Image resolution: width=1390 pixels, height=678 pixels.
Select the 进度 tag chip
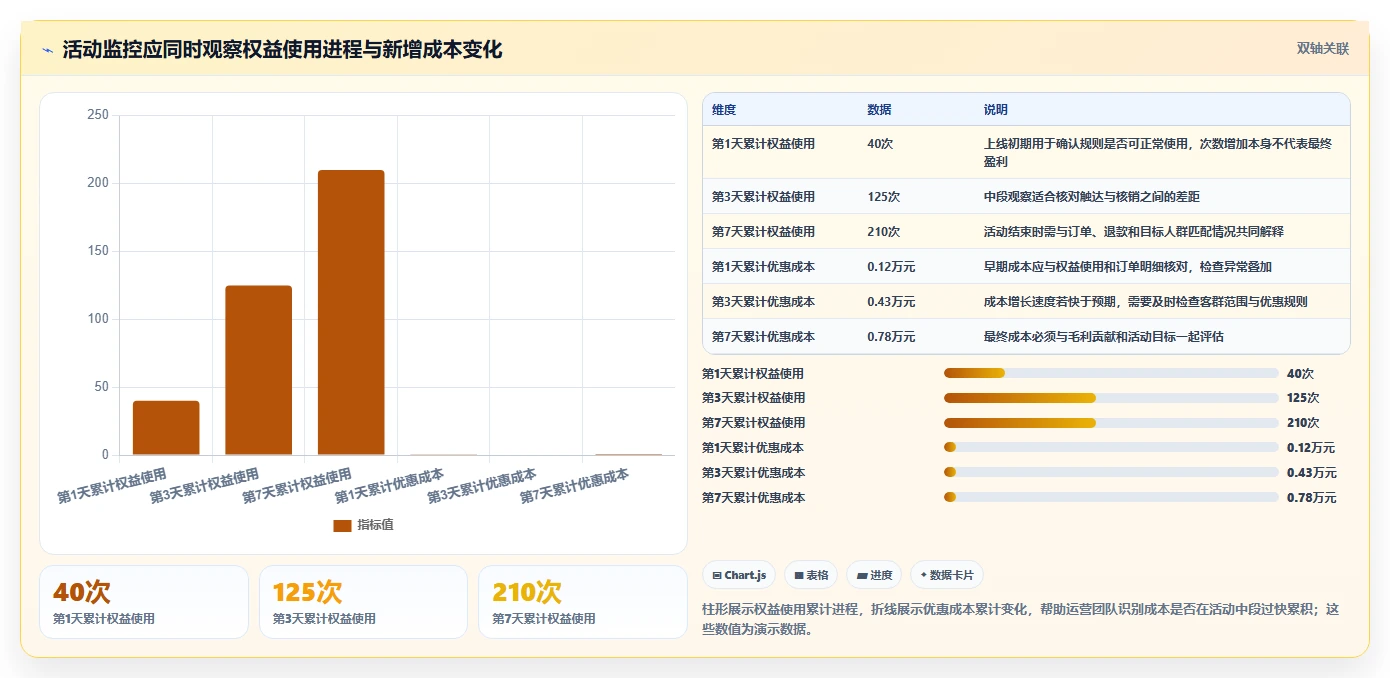[x=874, y=575]
